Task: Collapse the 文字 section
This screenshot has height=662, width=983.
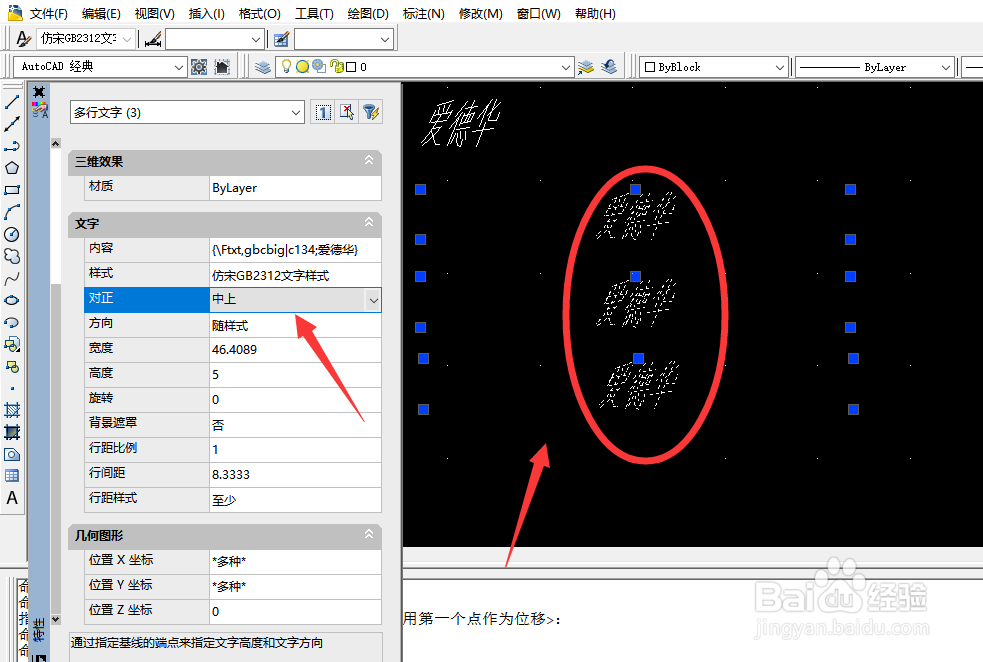Action: (369, 223)
